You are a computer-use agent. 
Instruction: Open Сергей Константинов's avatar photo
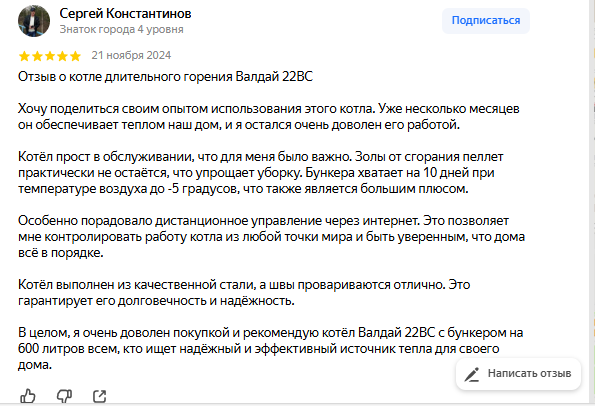pyautogui.click(x=34, y=21)
